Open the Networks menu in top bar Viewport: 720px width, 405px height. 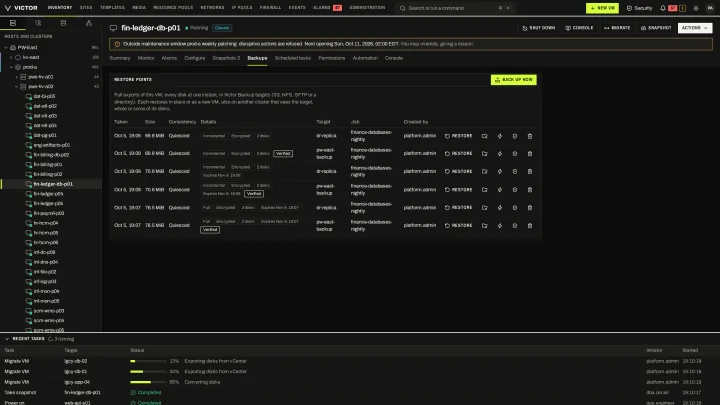[x=212, y=8]
